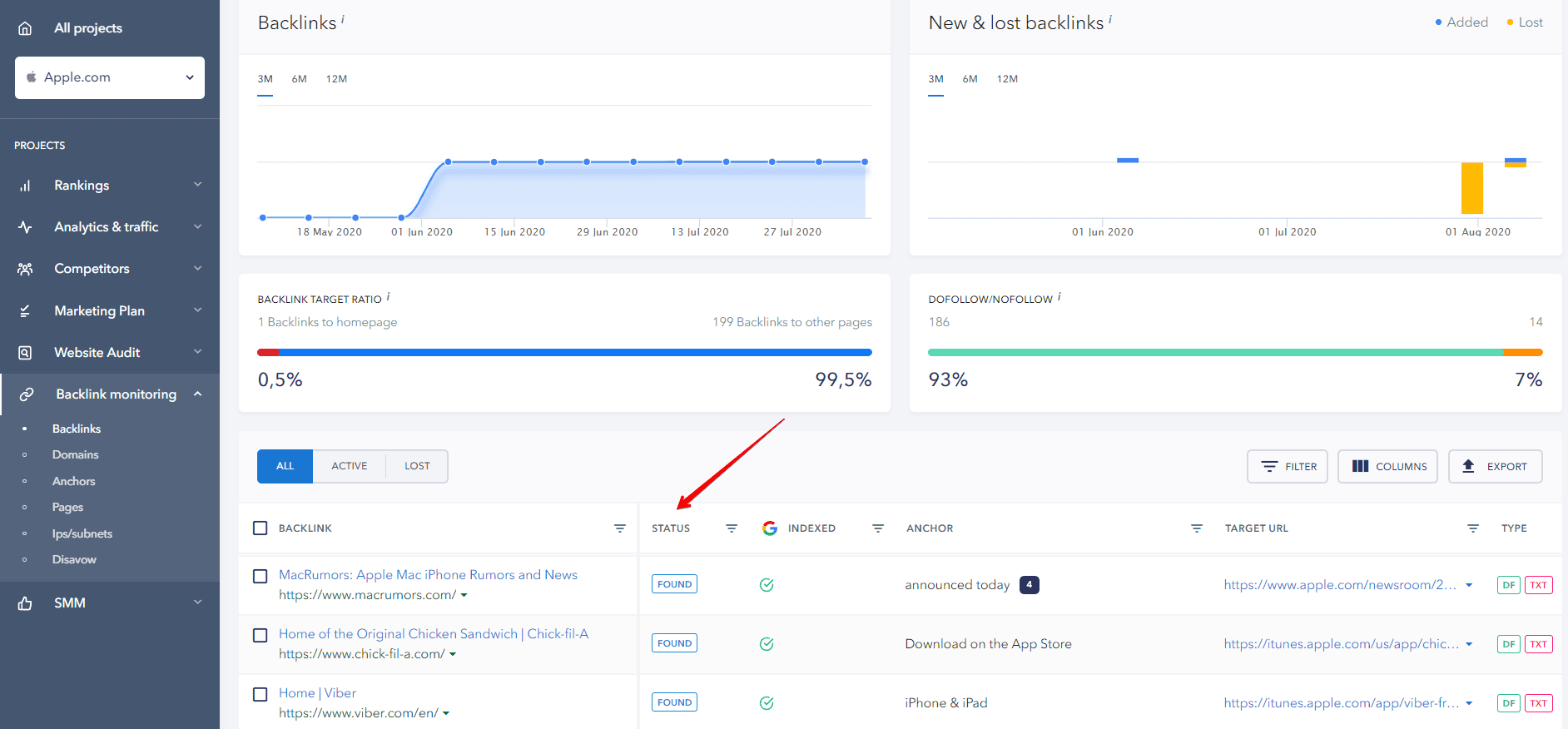This screenshot has width=1568, height=729.
Task: Toggle the Added legend item
Action: pyautogui.click(x=1461, y=22)
